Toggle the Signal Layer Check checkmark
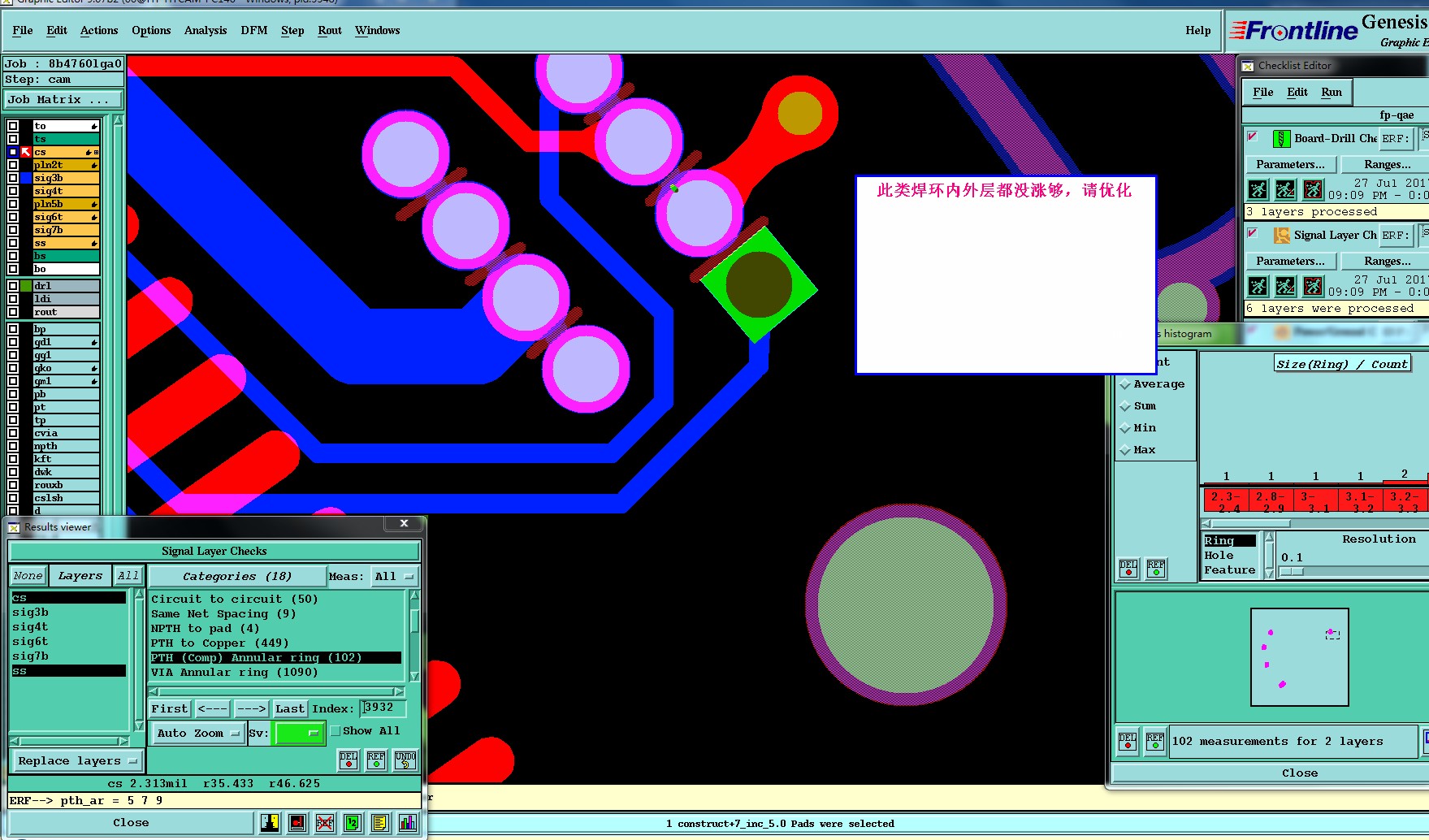Screen dimensions: 1429x840 1253,233
